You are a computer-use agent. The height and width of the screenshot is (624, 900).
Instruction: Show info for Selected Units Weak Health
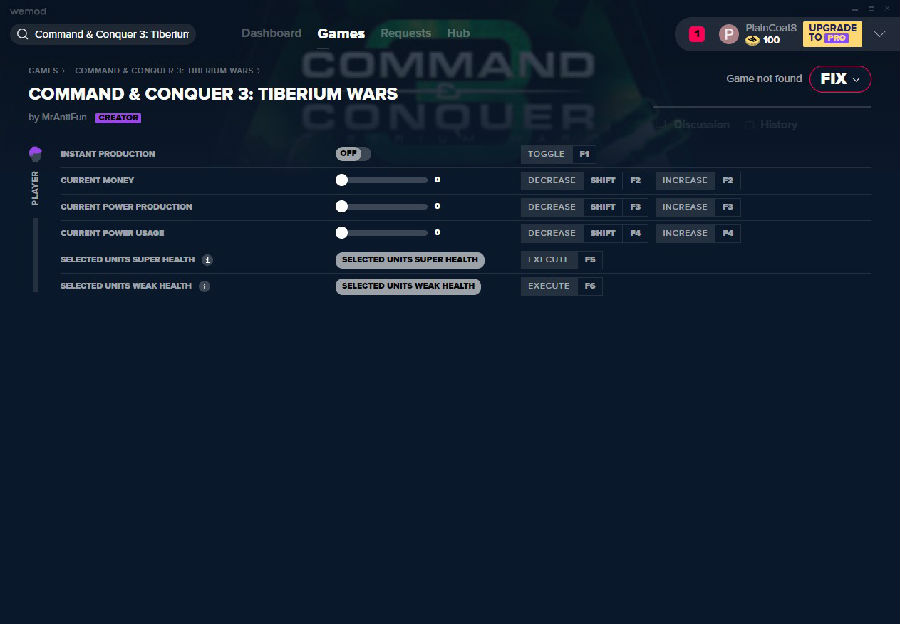pyautogui.click(x=204, y=286)
